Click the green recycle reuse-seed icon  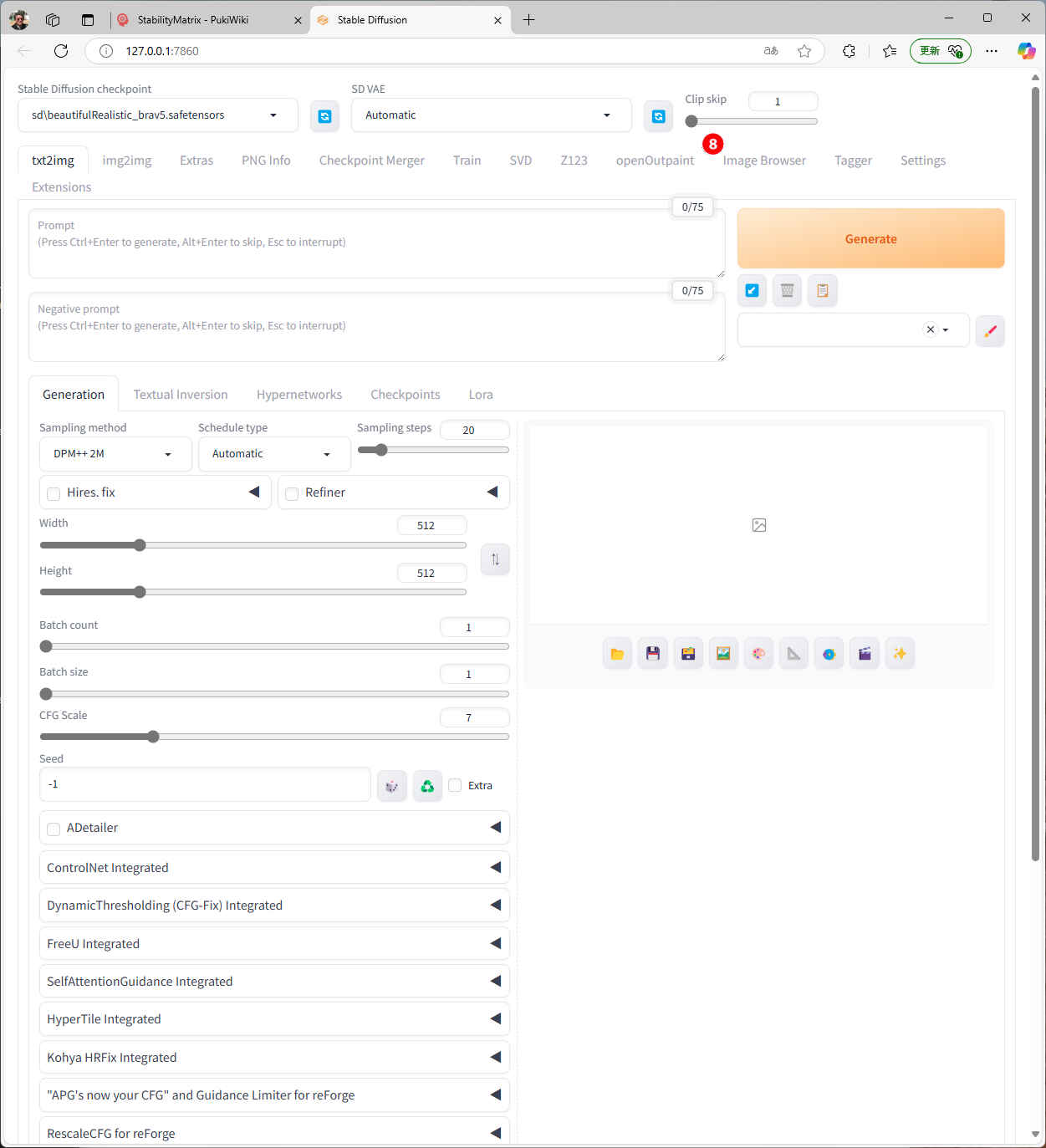427,786
